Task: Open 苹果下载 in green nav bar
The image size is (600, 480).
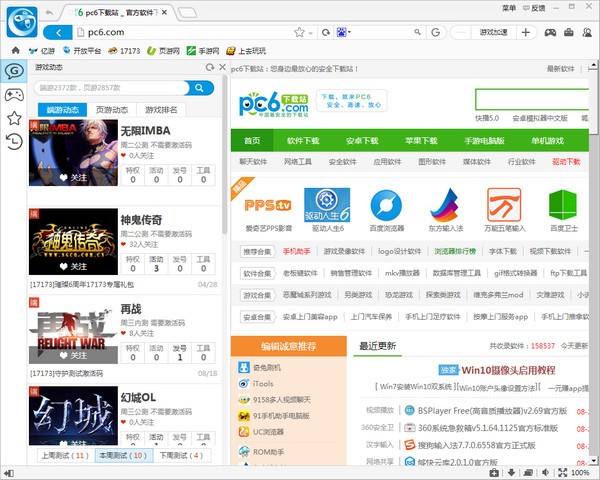Action: (421, 140)
